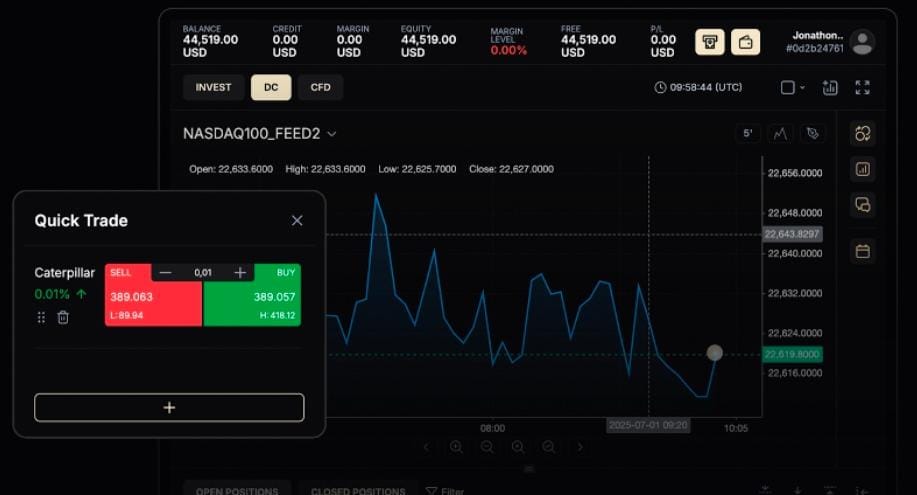Open the wallet icon
This screenshot has height=495, width=917.
click(x=745, y=42)
